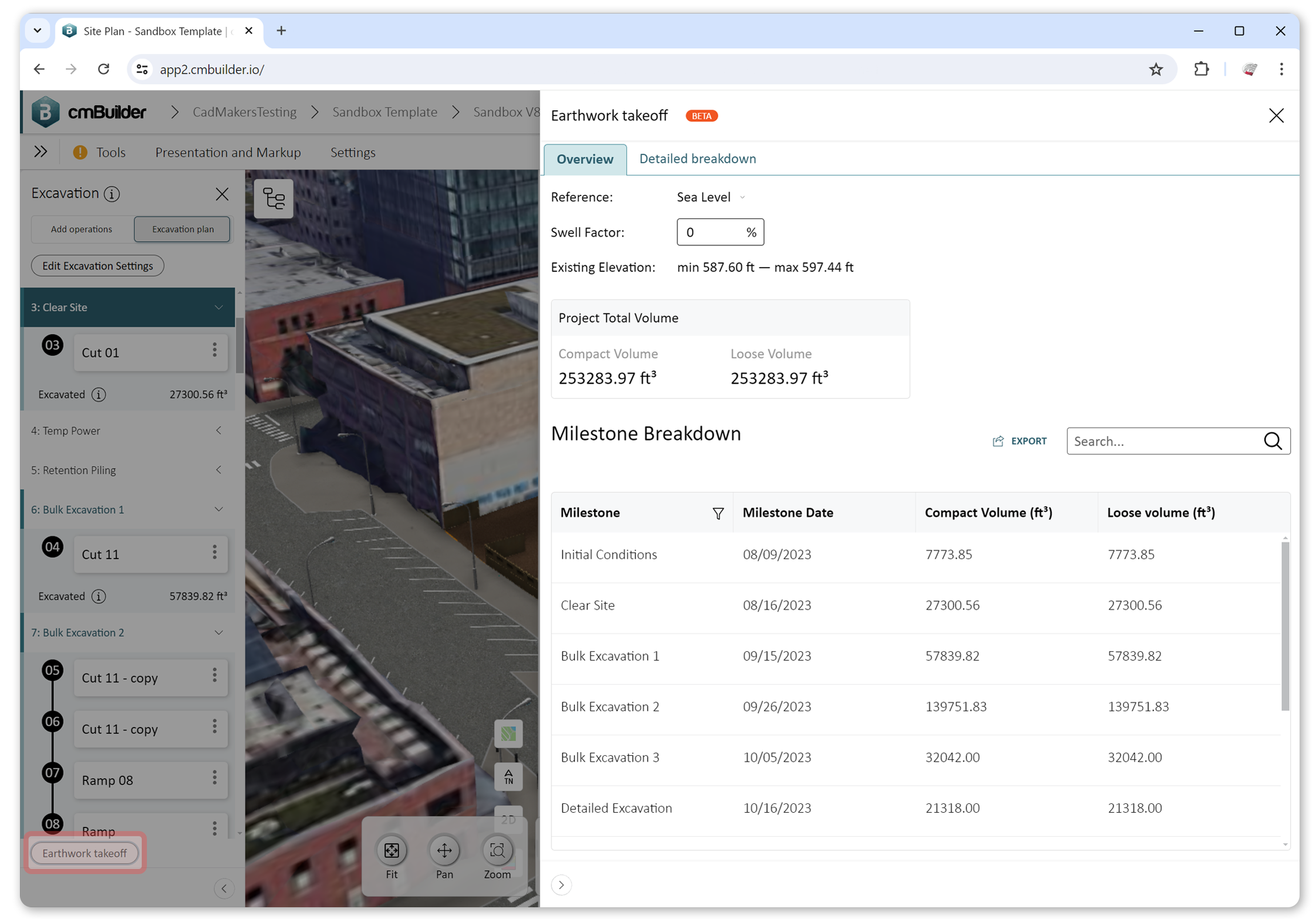The height and width of the screenshot is (919, 1316).
Task: Open the WBS hierarchy tree icon on the map
Action: click(274, 198)
